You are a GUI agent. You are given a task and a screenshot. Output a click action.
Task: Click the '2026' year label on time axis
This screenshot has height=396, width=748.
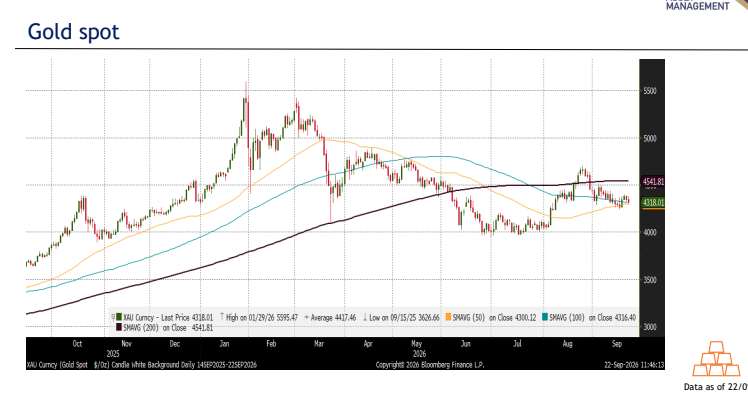(x=419, y=354)
